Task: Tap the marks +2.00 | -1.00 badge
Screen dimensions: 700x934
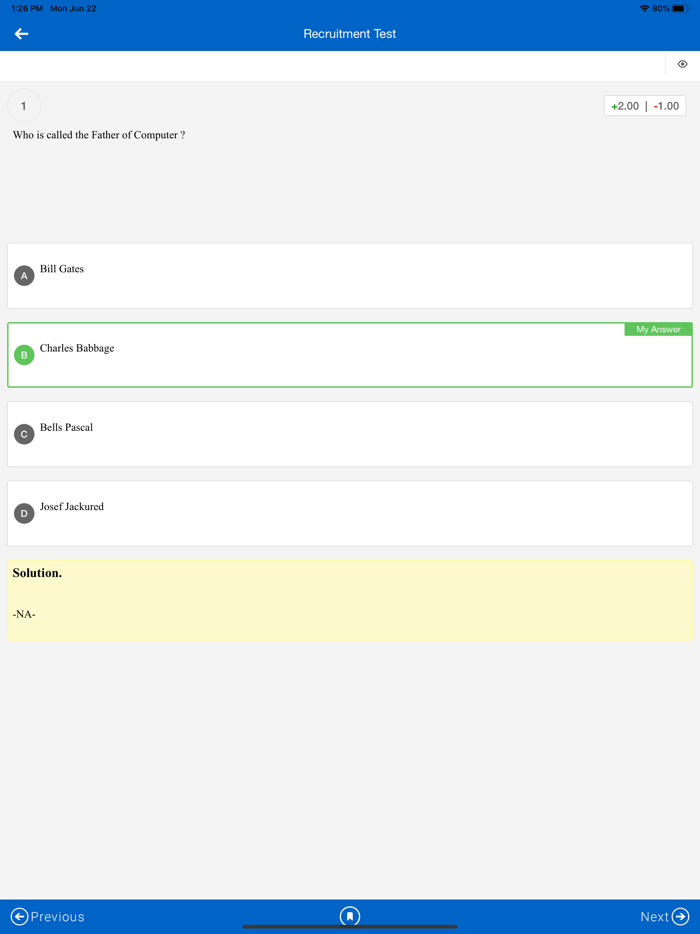Action: pyautogui.click(x=645, y=106)
